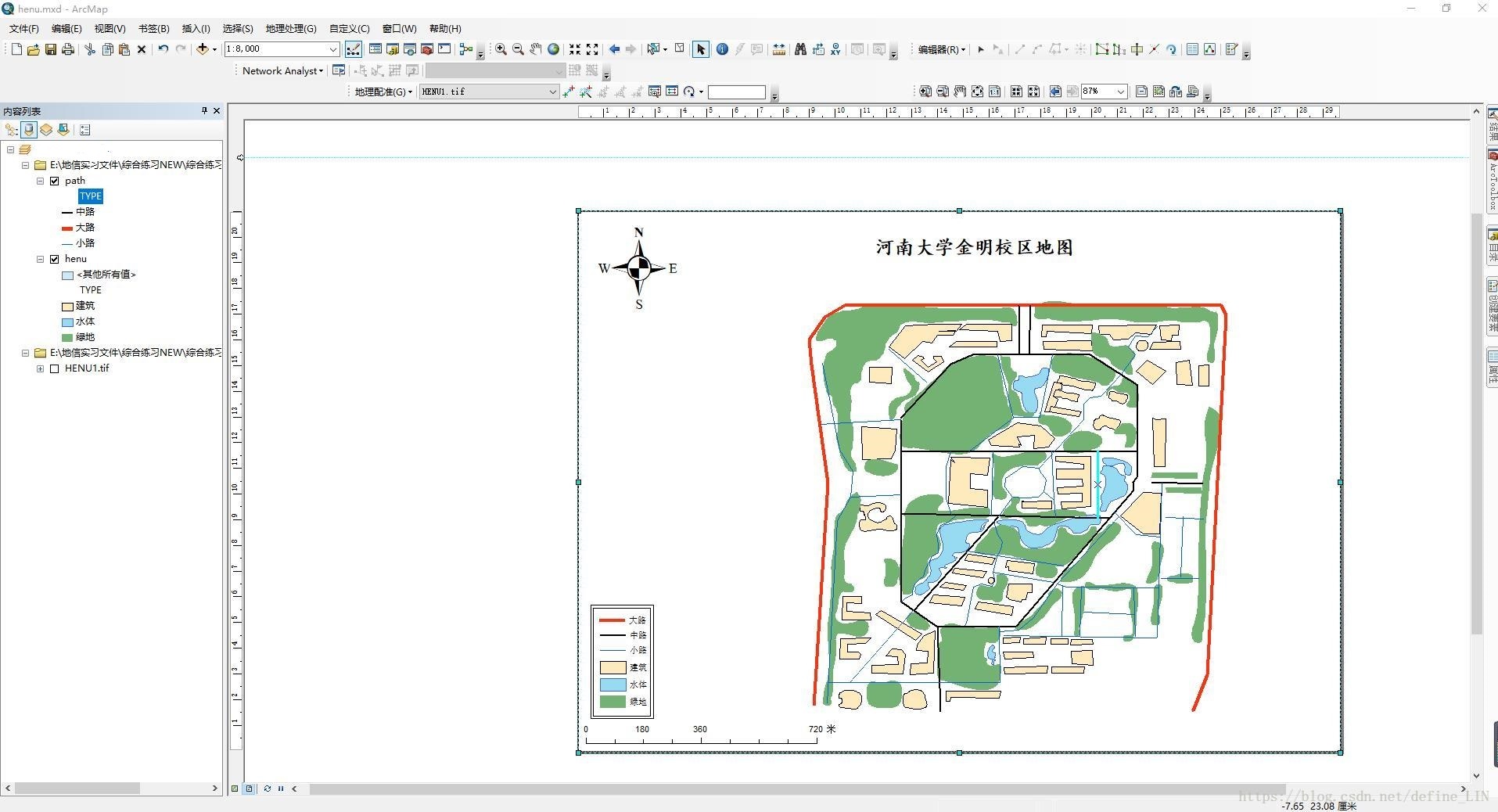Open the Find binoculars tool
The image size is (1498, 812).
(x=800, y=49)
